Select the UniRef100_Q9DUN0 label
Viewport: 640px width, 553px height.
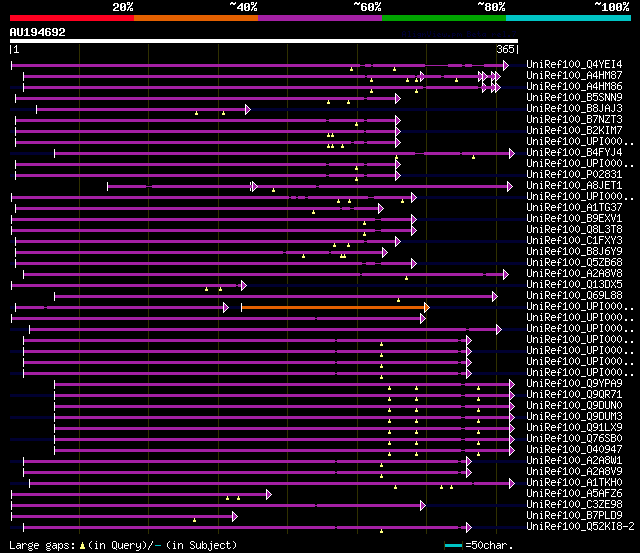coord(574,406)
